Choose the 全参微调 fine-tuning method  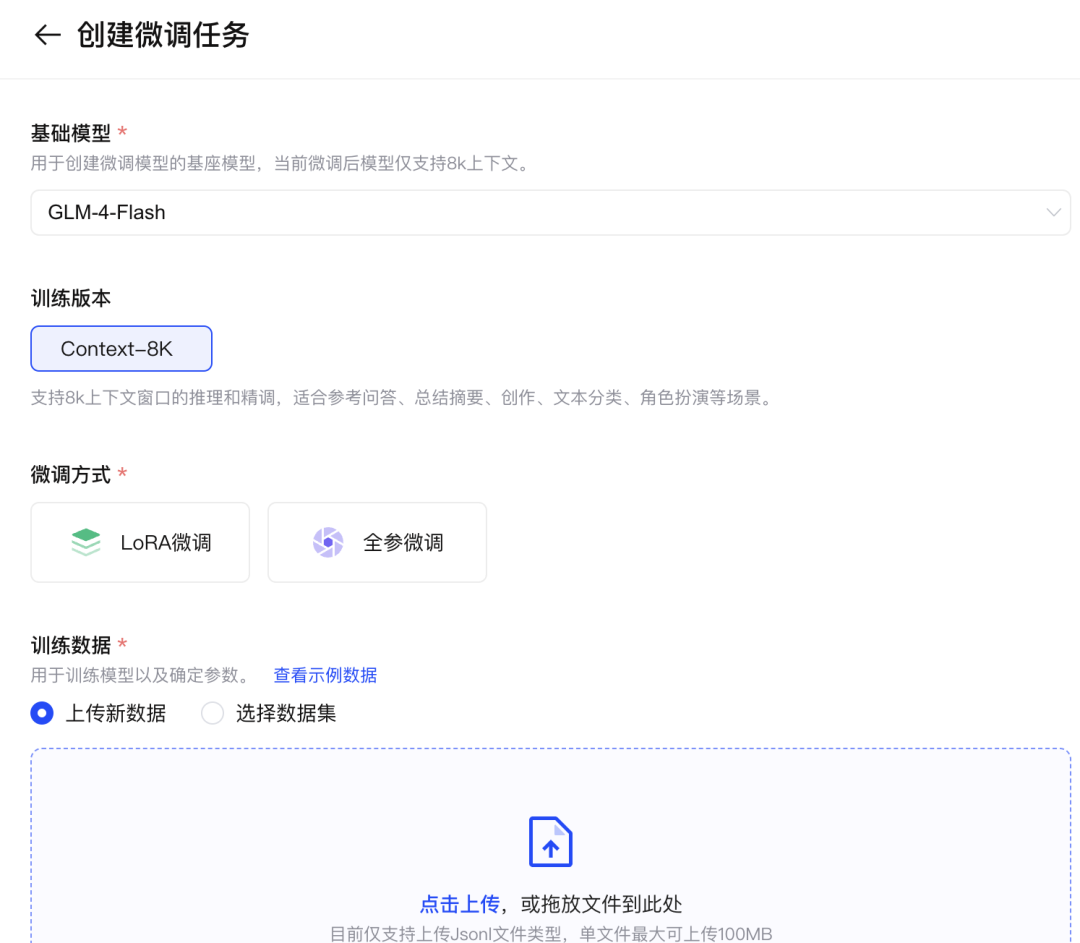click(377, 542)
